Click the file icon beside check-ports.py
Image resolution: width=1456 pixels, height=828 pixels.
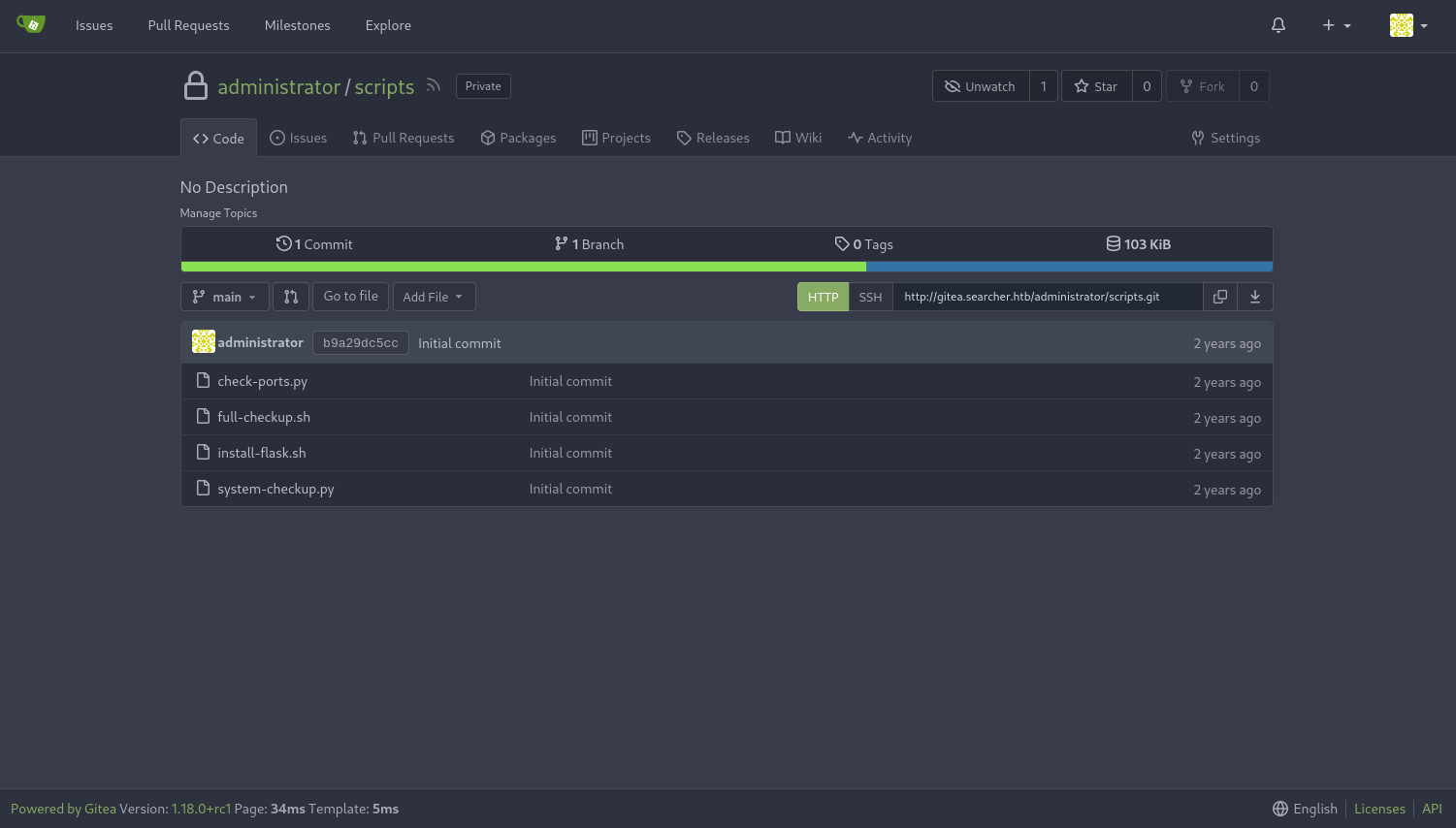click(x=203, y=380)
